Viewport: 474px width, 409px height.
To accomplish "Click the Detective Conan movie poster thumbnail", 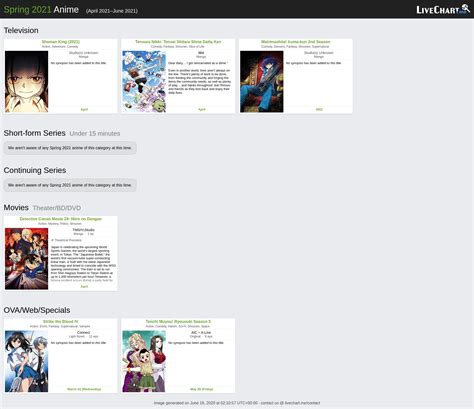I will click(27, 259).
